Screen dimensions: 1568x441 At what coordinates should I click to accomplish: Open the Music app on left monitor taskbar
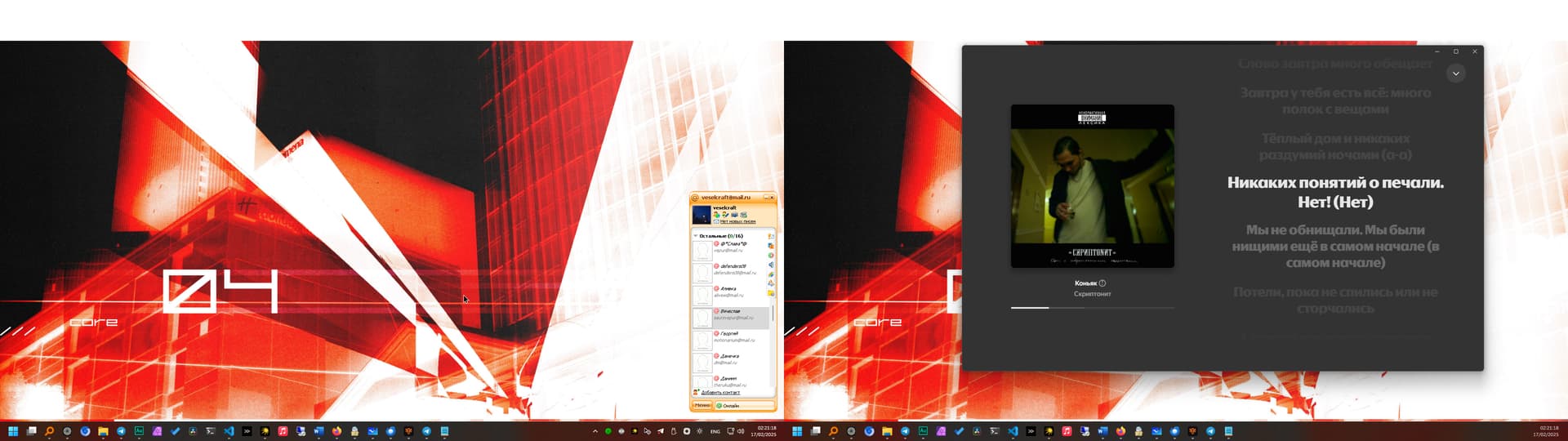click(x=283, y=431)
